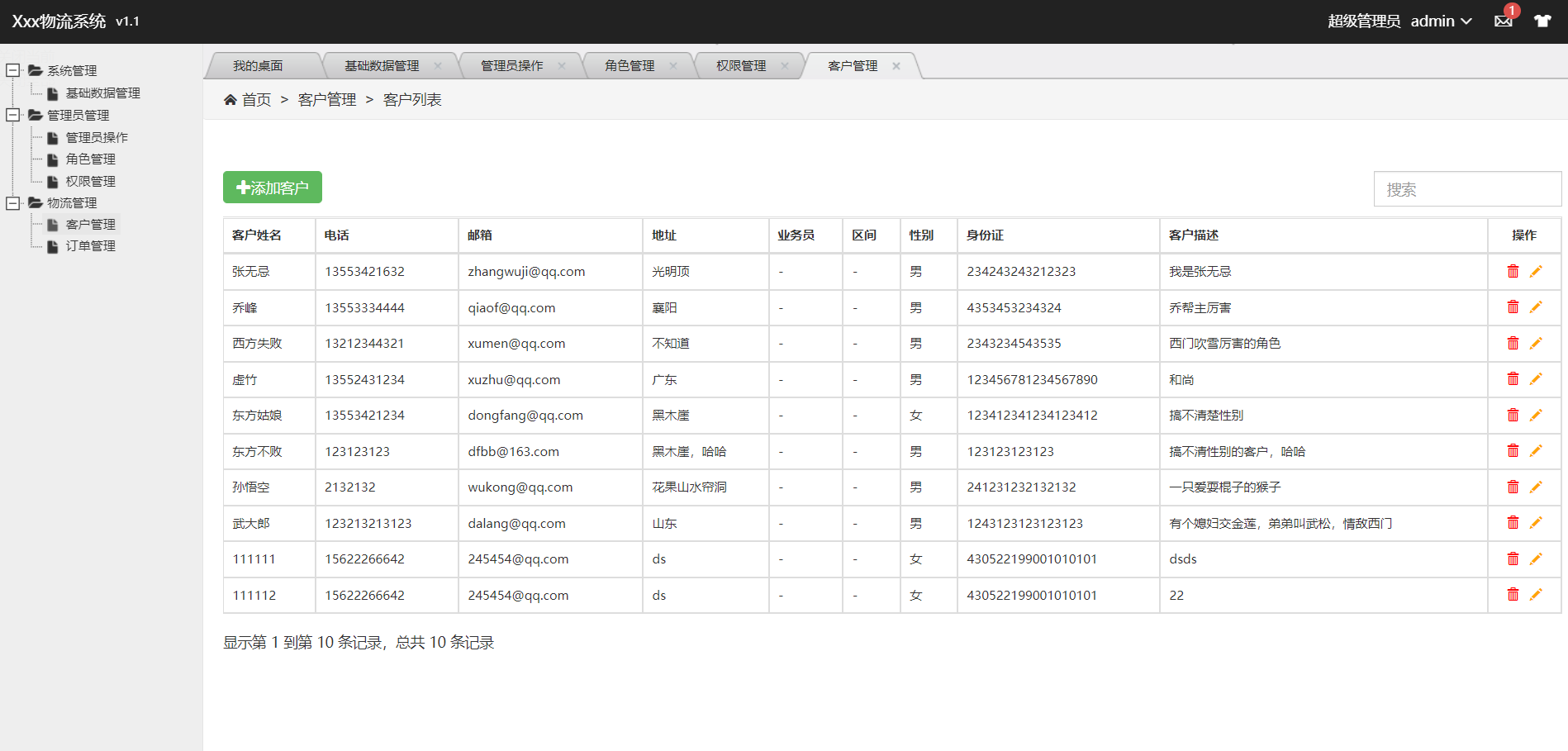
Task: Edit the customer 乔峰 with the pencil icon
Action: pos(1537,307)
